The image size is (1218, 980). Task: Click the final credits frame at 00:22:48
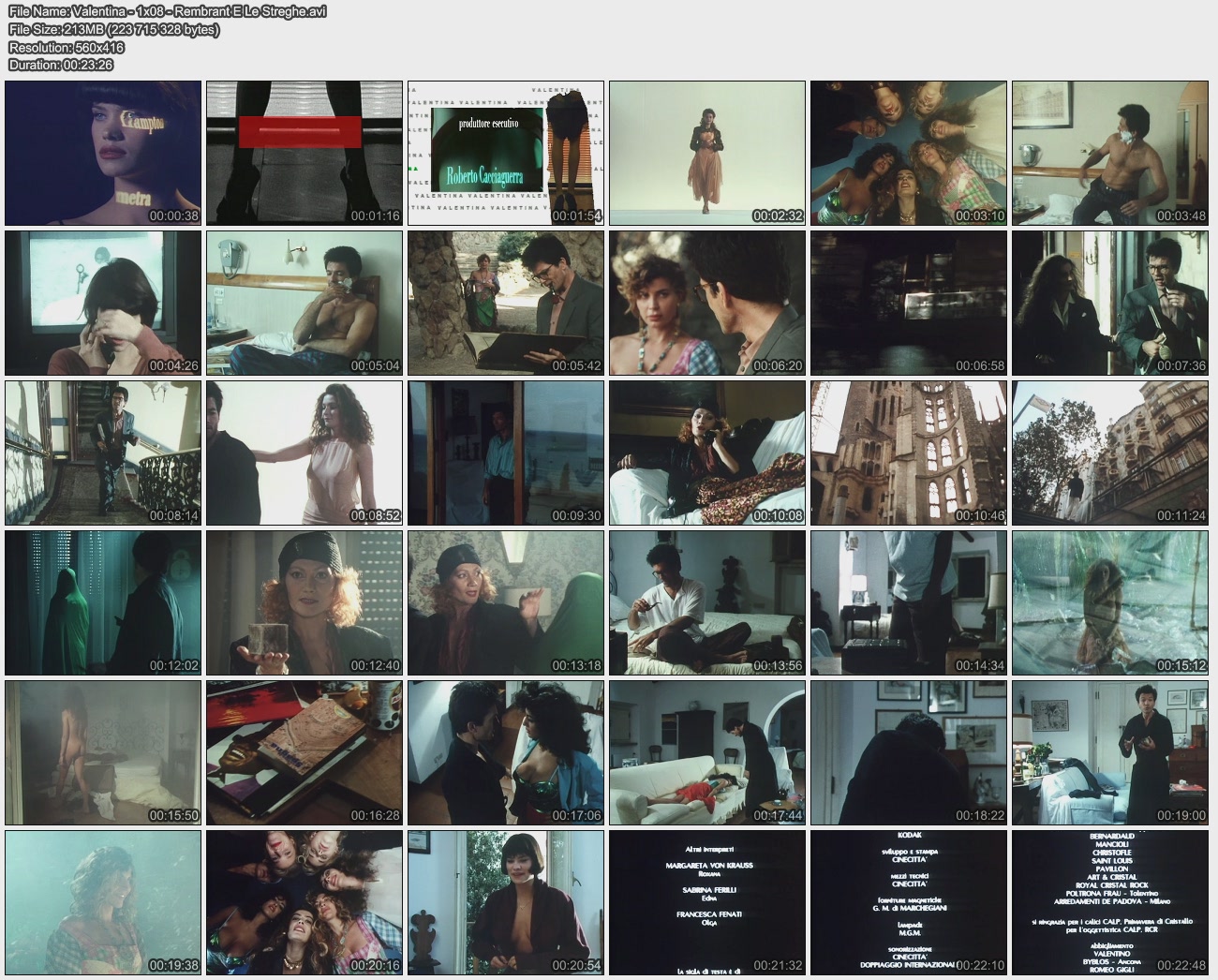point(1110,902)
